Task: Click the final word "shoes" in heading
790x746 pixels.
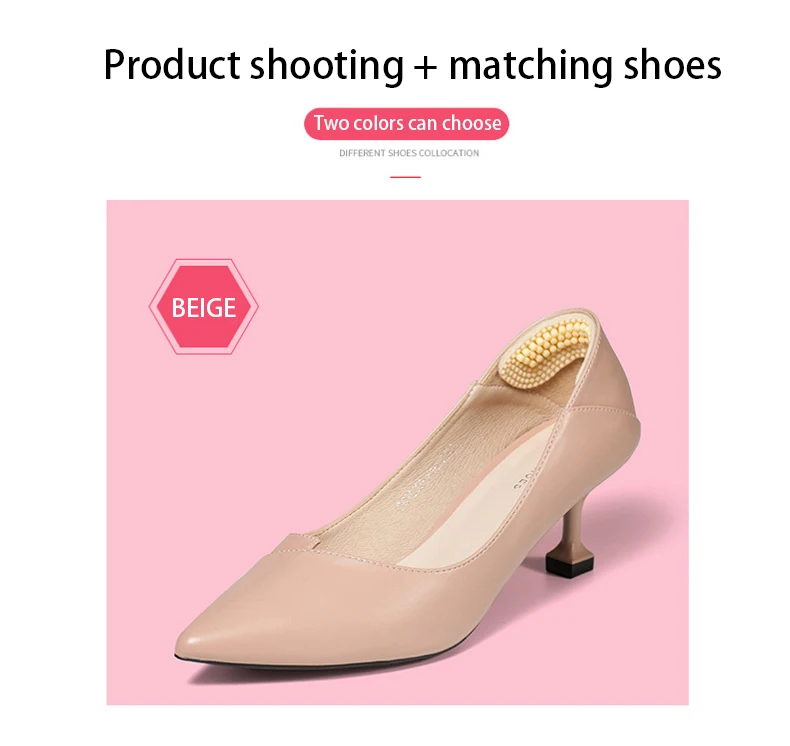Action: pyautogui.click(x=672, y=65)
